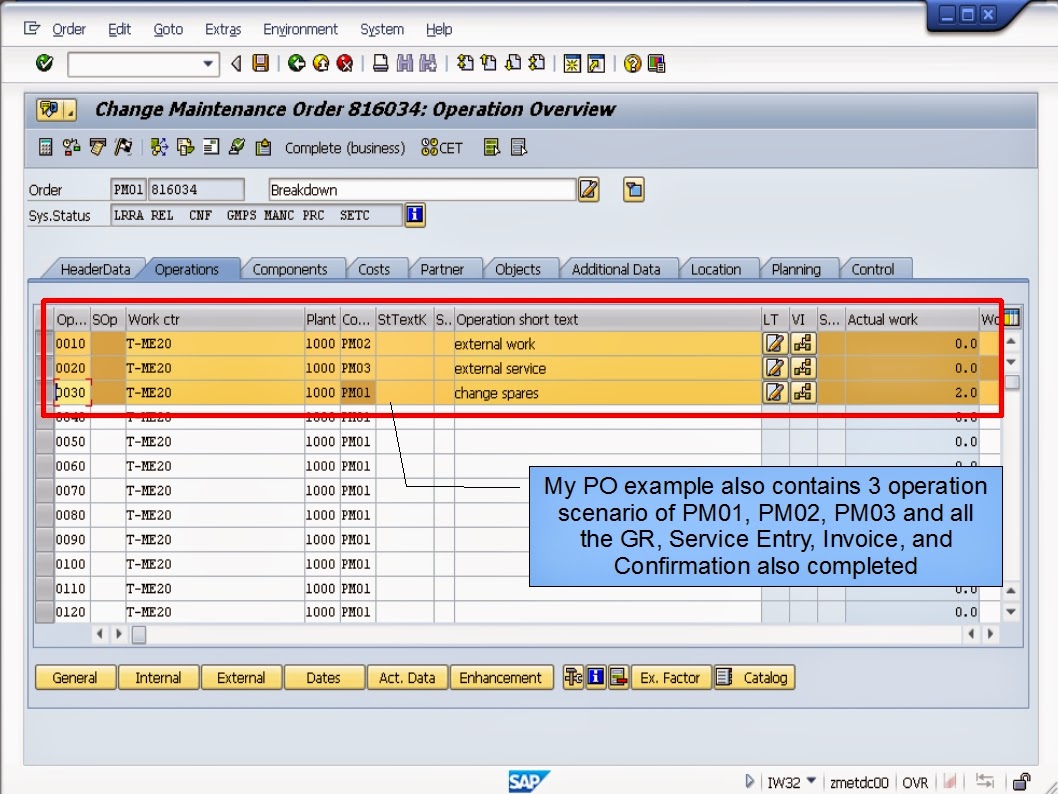The width and height of the screenshot is (1058, 794).
Task: Click the blue info icon beside Enhancement
Action: pyautogui.click(x=596, y=677)
